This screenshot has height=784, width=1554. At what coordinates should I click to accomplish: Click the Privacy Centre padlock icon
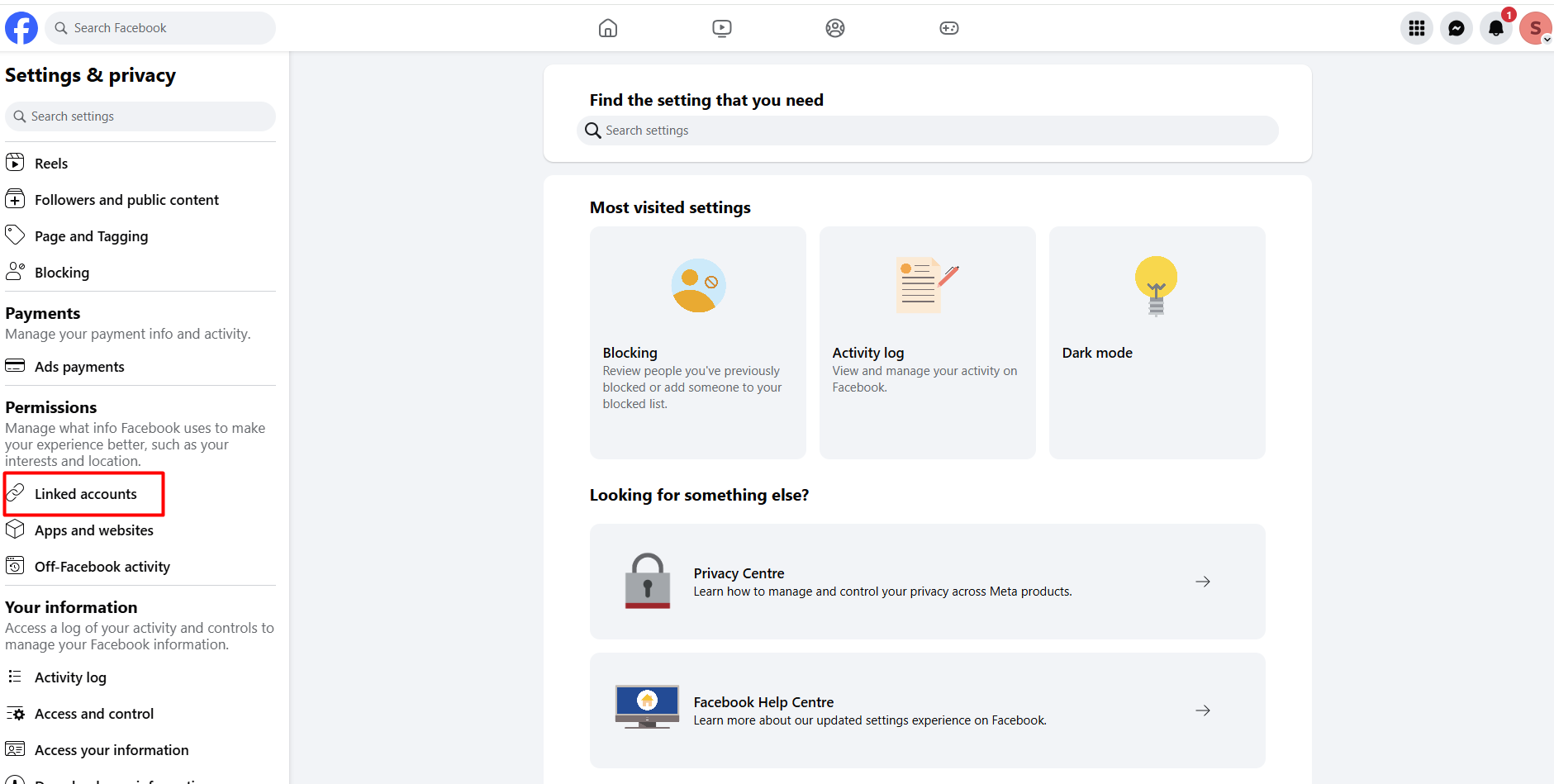point(648,581)
